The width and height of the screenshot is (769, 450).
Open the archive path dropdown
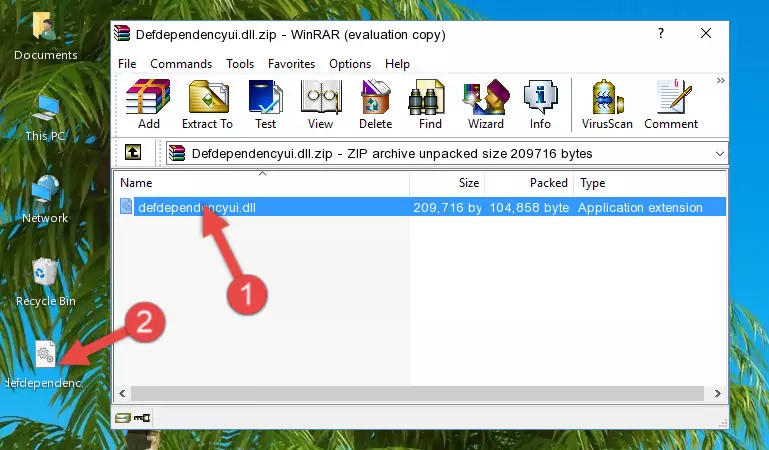click(719, 153)
